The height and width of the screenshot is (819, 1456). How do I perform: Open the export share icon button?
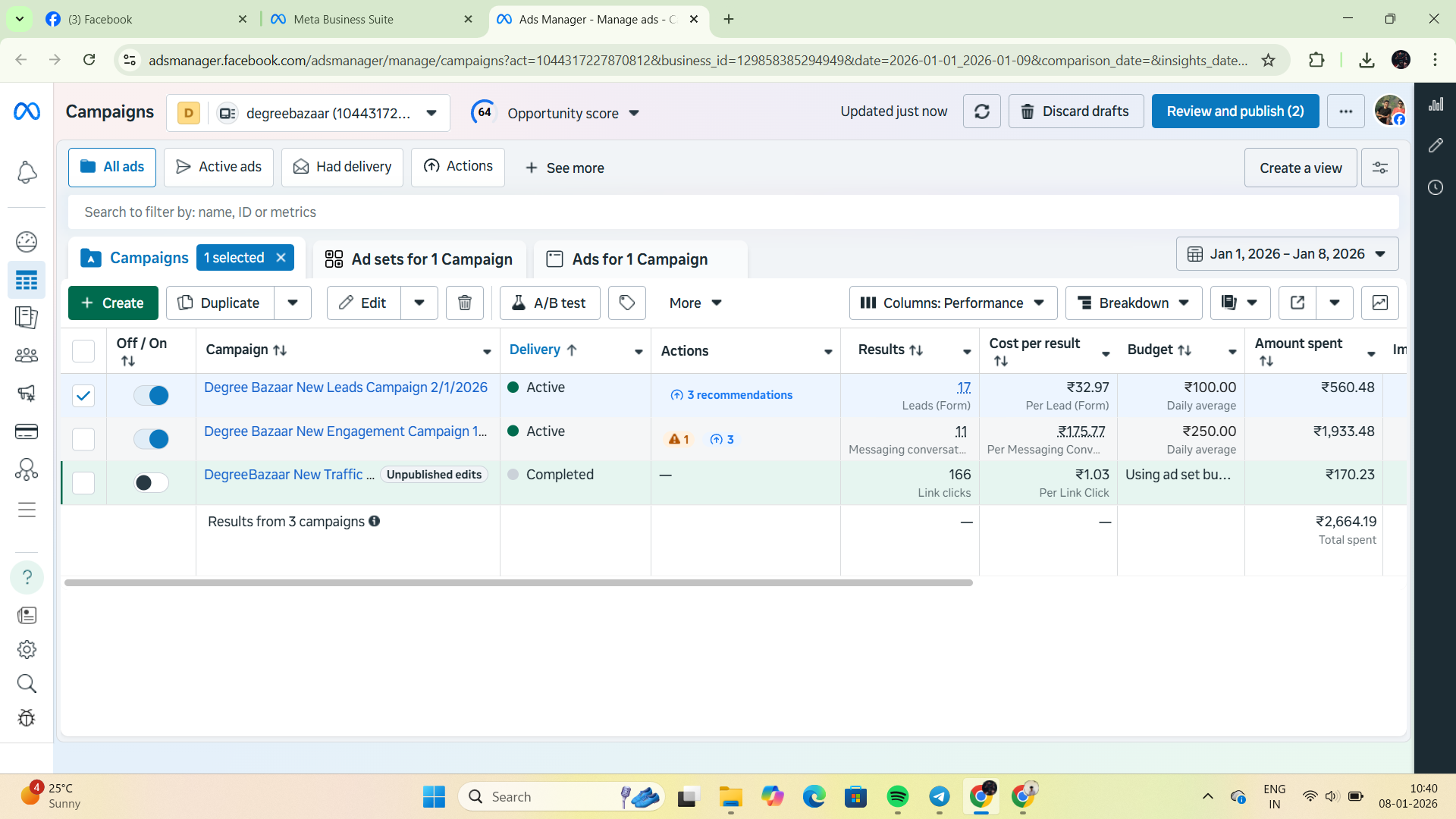coord(1298,303)
